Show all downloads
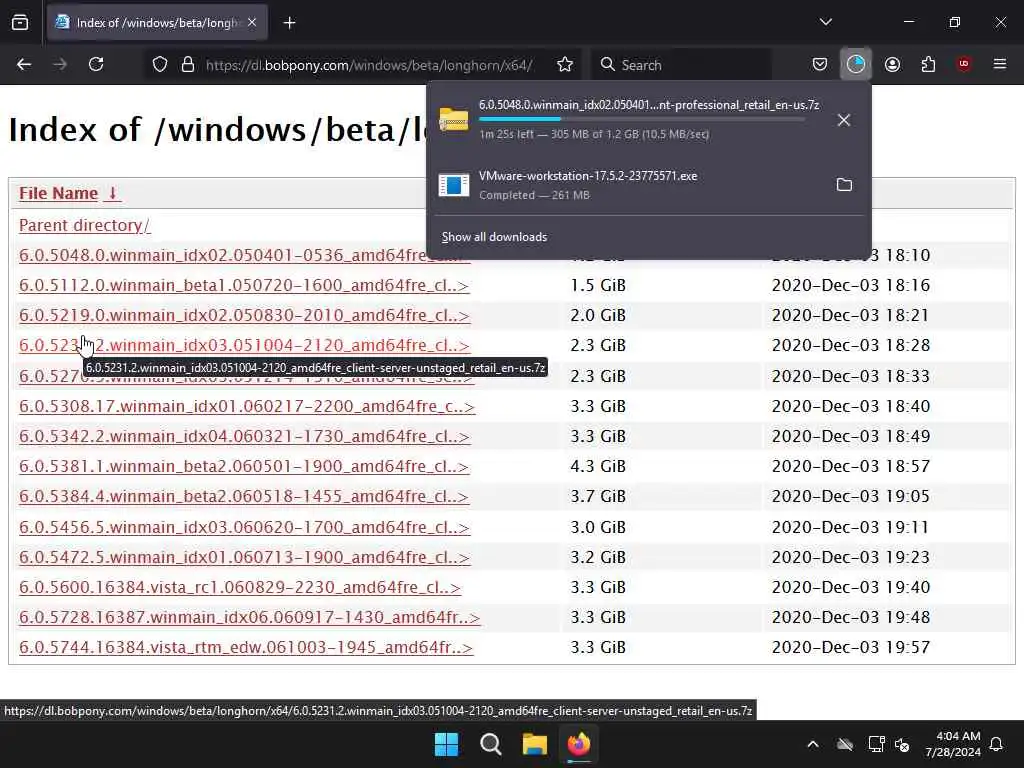 click(x=494, y=237)
